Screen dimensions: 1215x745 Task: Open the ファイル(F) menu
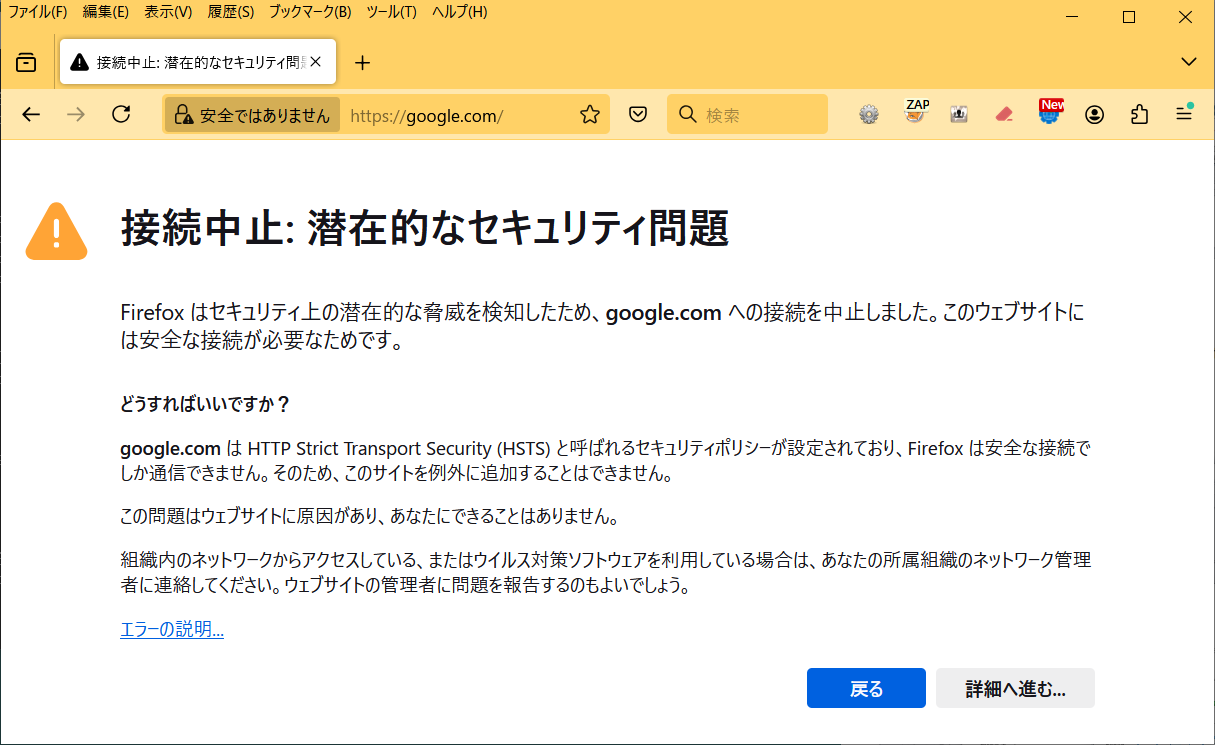click(x=38, y=12)
